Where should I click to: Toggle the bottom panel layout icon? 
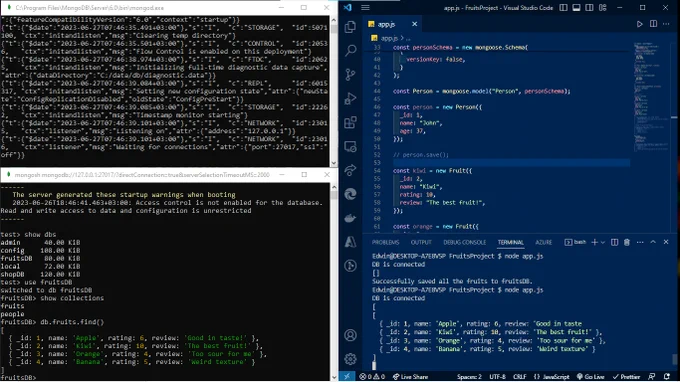576,8
